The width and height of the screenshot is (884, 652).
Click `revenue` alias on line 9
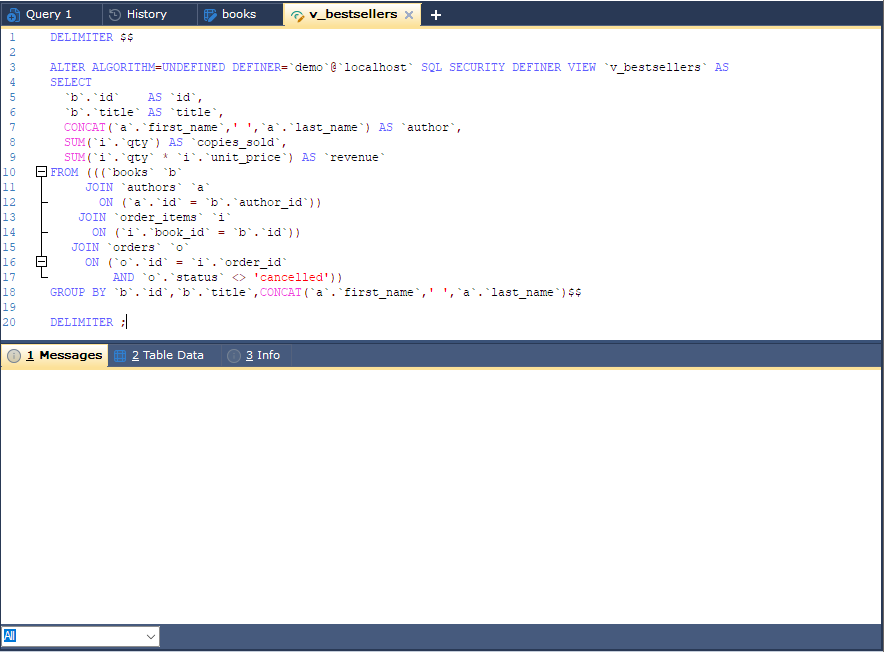pos(354,157)
